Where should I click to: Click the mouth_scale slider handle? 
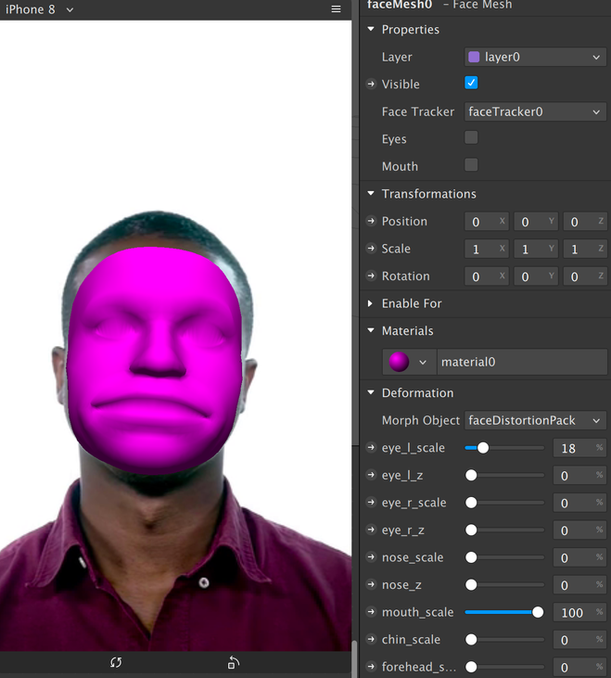pyautogui.click(x=537, y=612)
